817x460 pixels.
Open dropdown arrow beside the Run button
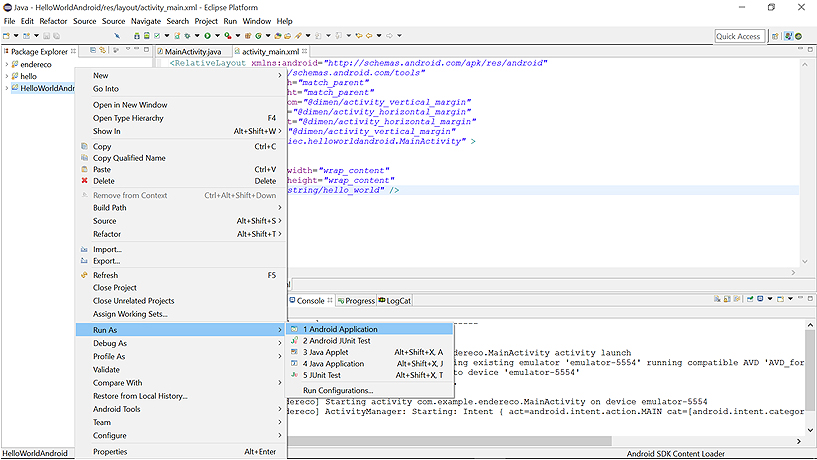[x=218, y=36]
